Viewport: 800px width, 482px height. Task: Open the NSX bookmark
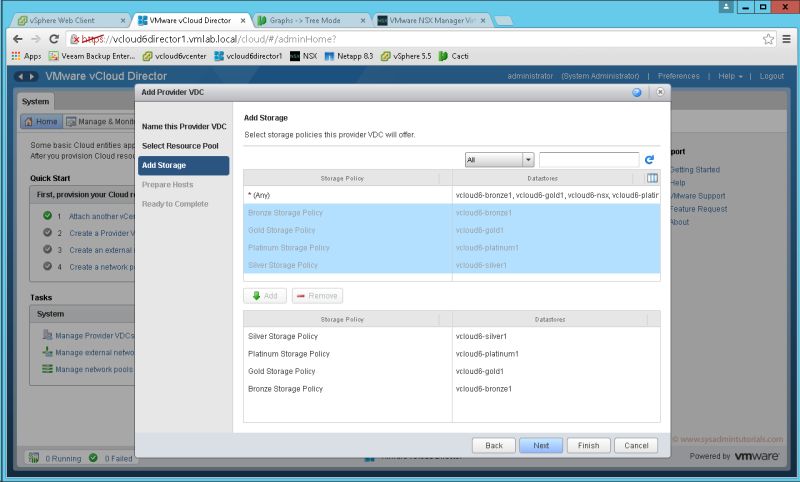304,56
